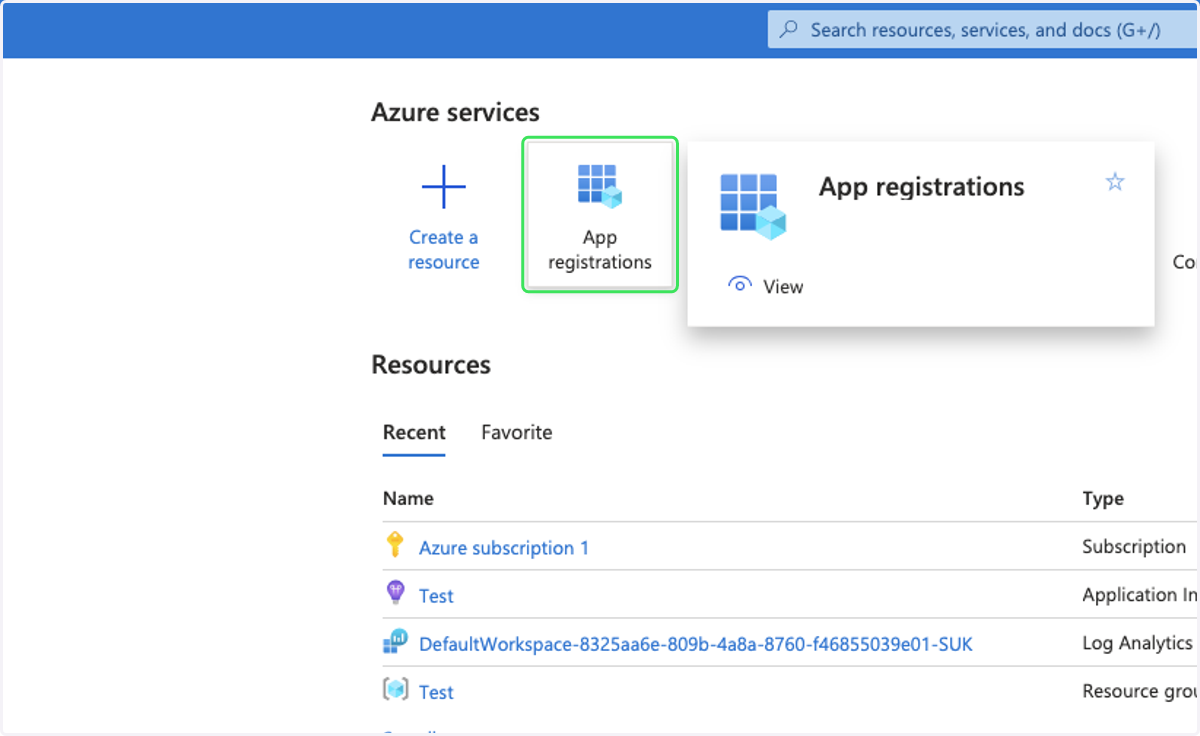This screenshot has height=736, width=1200.
Task: Click the search magnifier icon in top bar
Action: [x=789, y=30]
